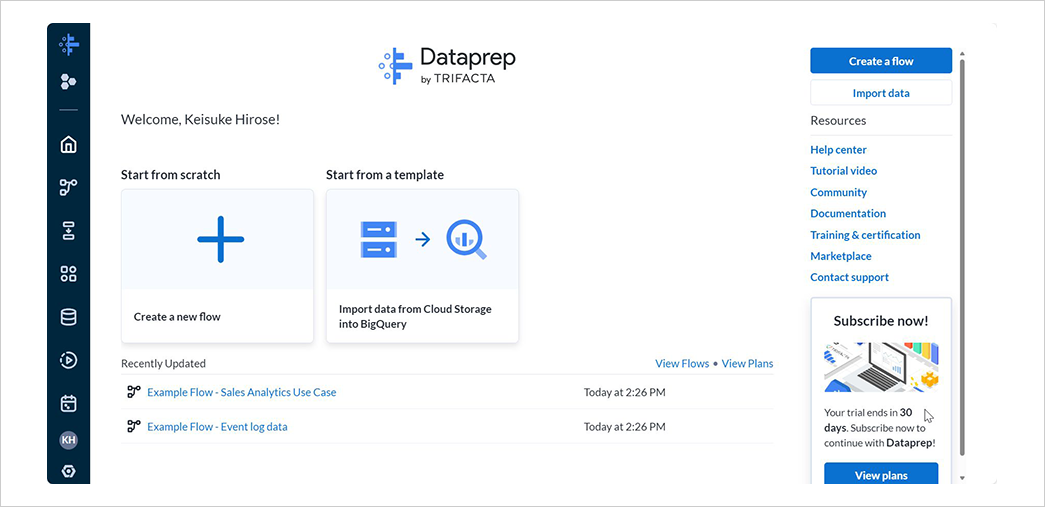Click flow icon beside Sales Analytics Use Case
The height and width of the screenshot is (507, 1045).
tap(134, 392)
